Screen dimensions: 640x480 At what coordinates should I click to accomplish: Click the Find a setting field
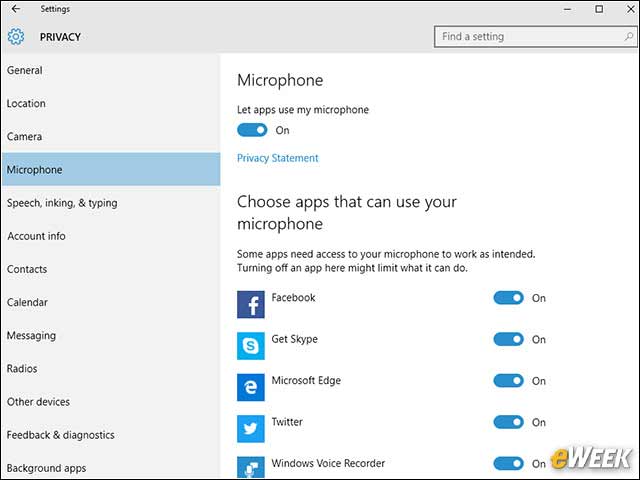click(535, 37)
